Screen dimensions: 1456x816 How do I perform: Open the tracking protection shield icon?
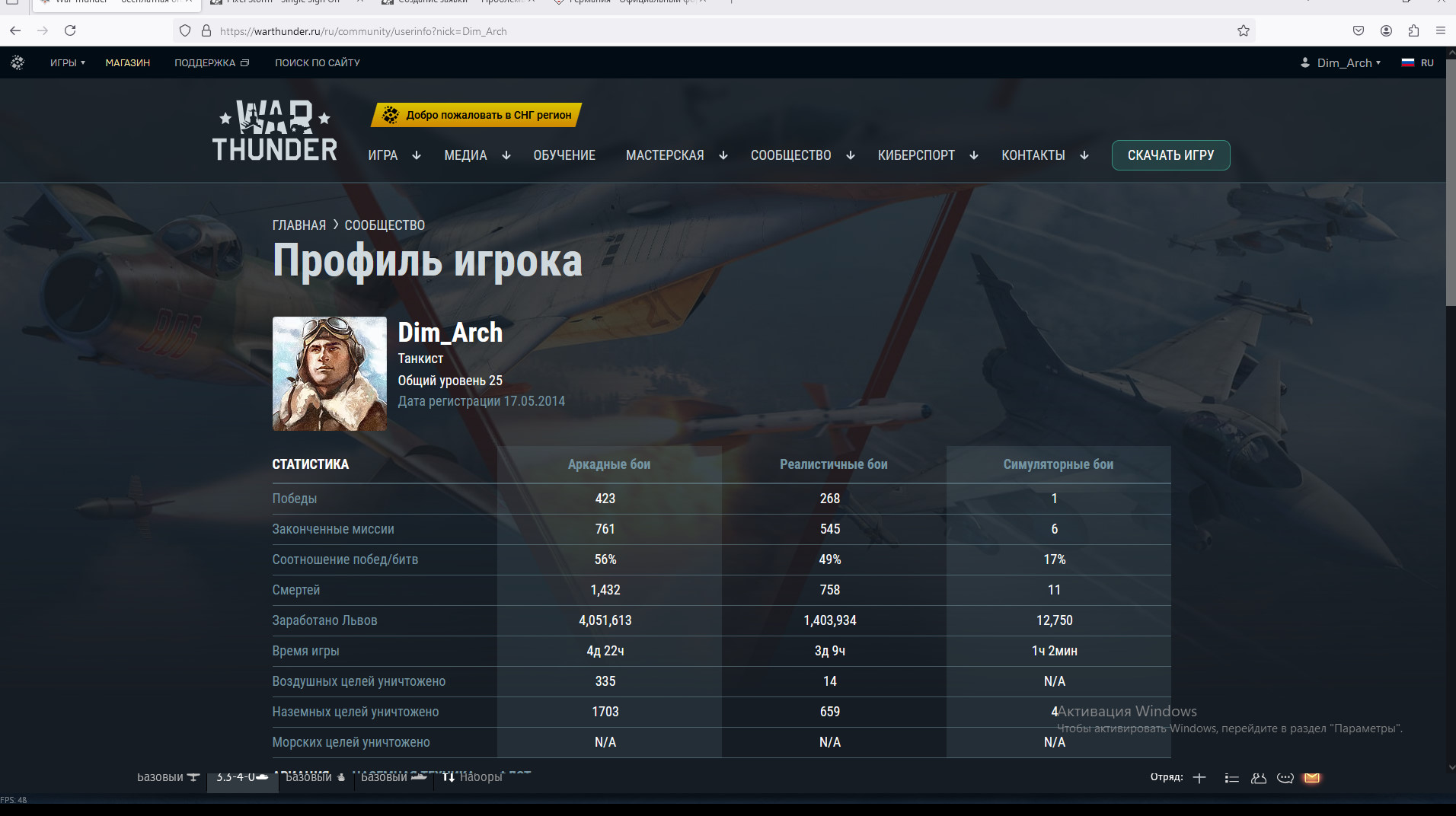(185, 31)
